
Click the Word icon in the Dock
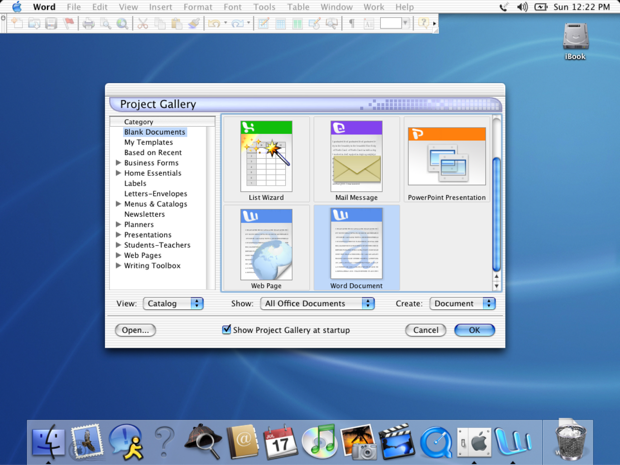[x=513, y=441]
